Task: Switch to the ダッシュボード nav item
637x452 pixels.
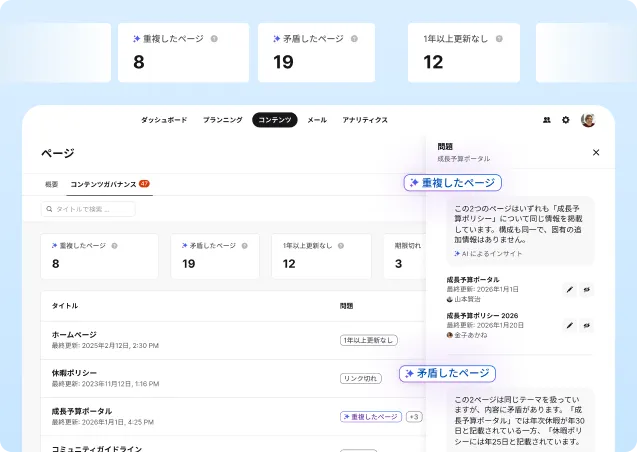Action: click(163, 120)
